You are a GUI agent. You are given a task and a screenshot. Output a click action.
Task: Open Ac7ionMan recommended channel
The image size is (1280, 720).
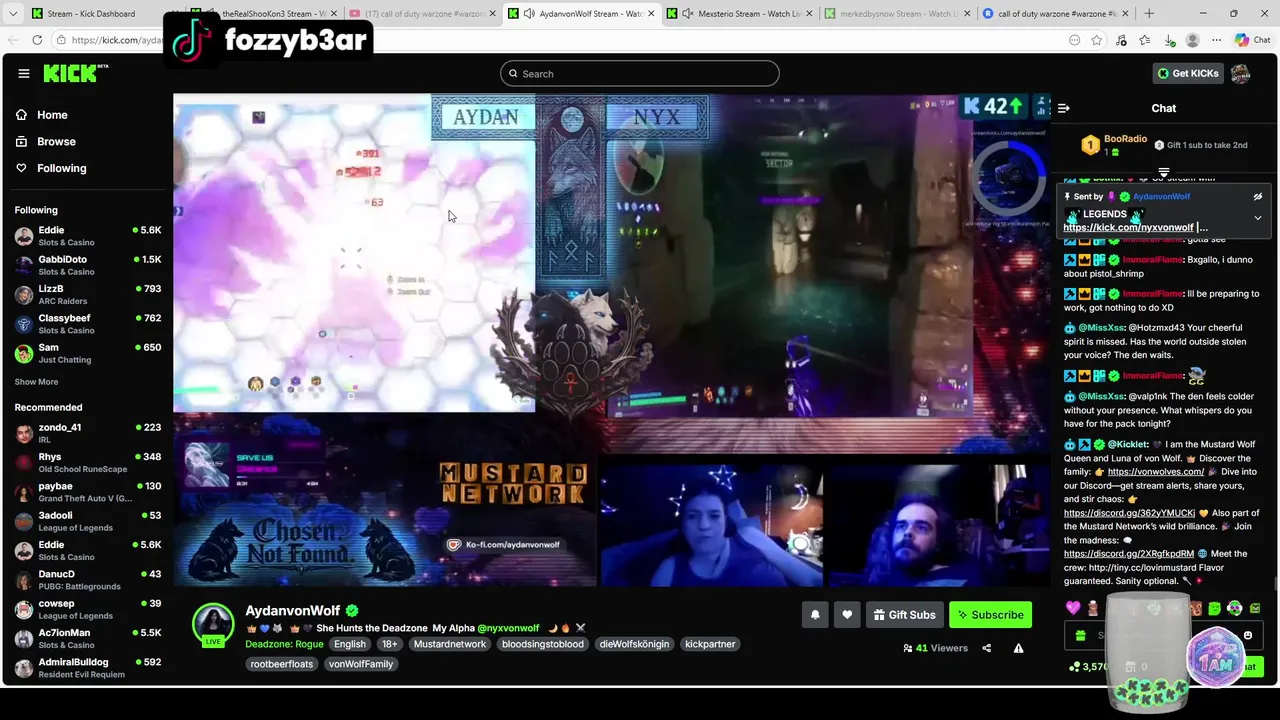coord(88,638)
